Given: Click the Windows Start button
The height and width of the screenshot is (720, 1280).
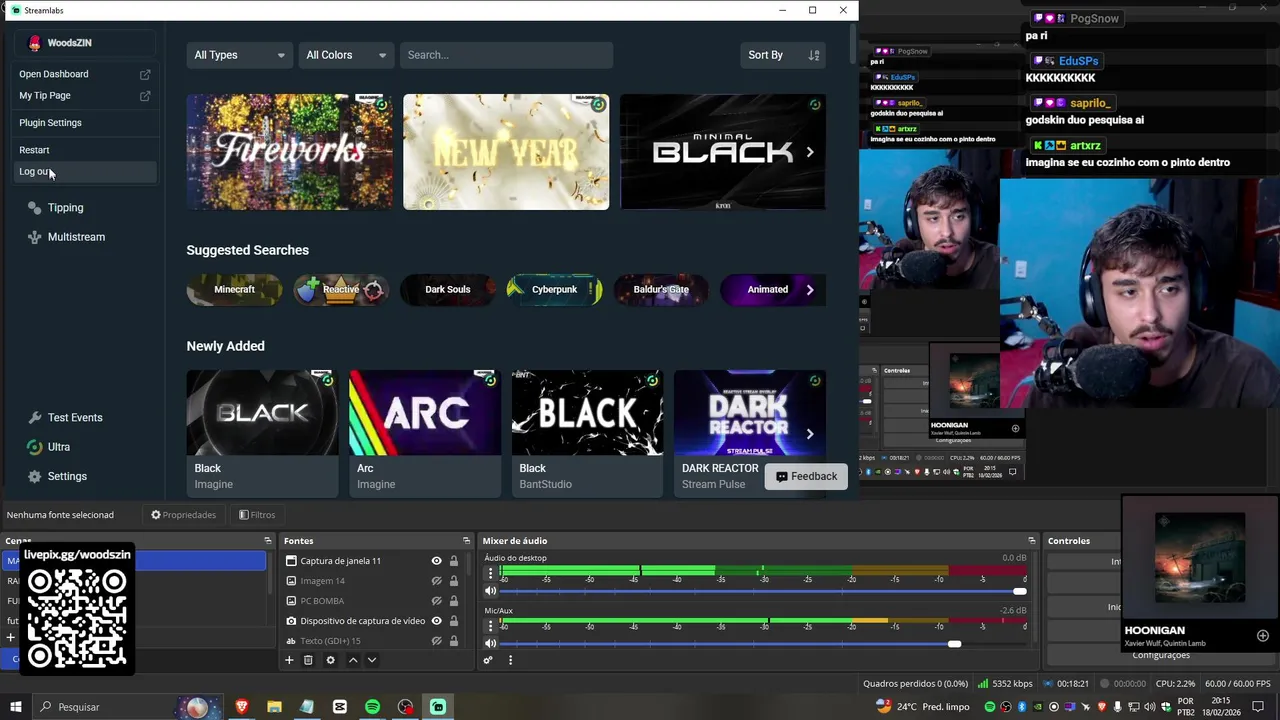Looking at the screenshot, I should [16, 707].
